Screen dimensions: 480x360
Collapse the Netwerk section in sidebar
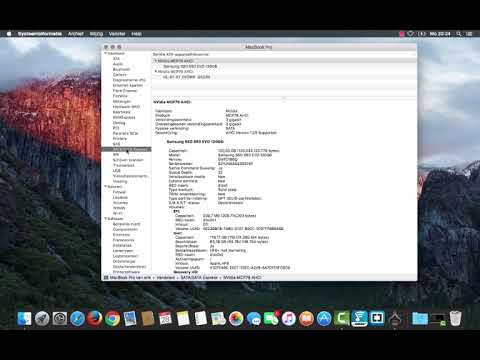coord(106,187)
